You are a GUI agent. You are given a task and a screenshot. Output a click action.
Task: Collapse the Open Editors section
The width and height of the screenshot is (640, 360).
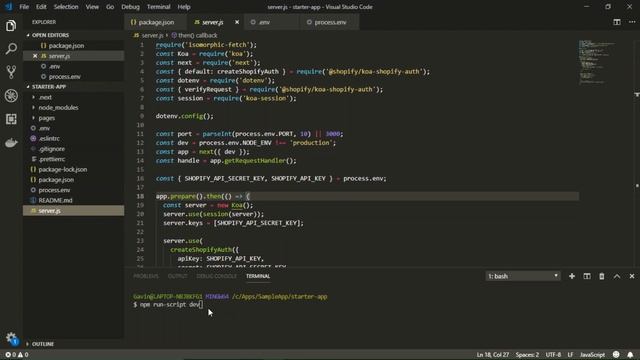pyautogui.click(x=50, y=35)
